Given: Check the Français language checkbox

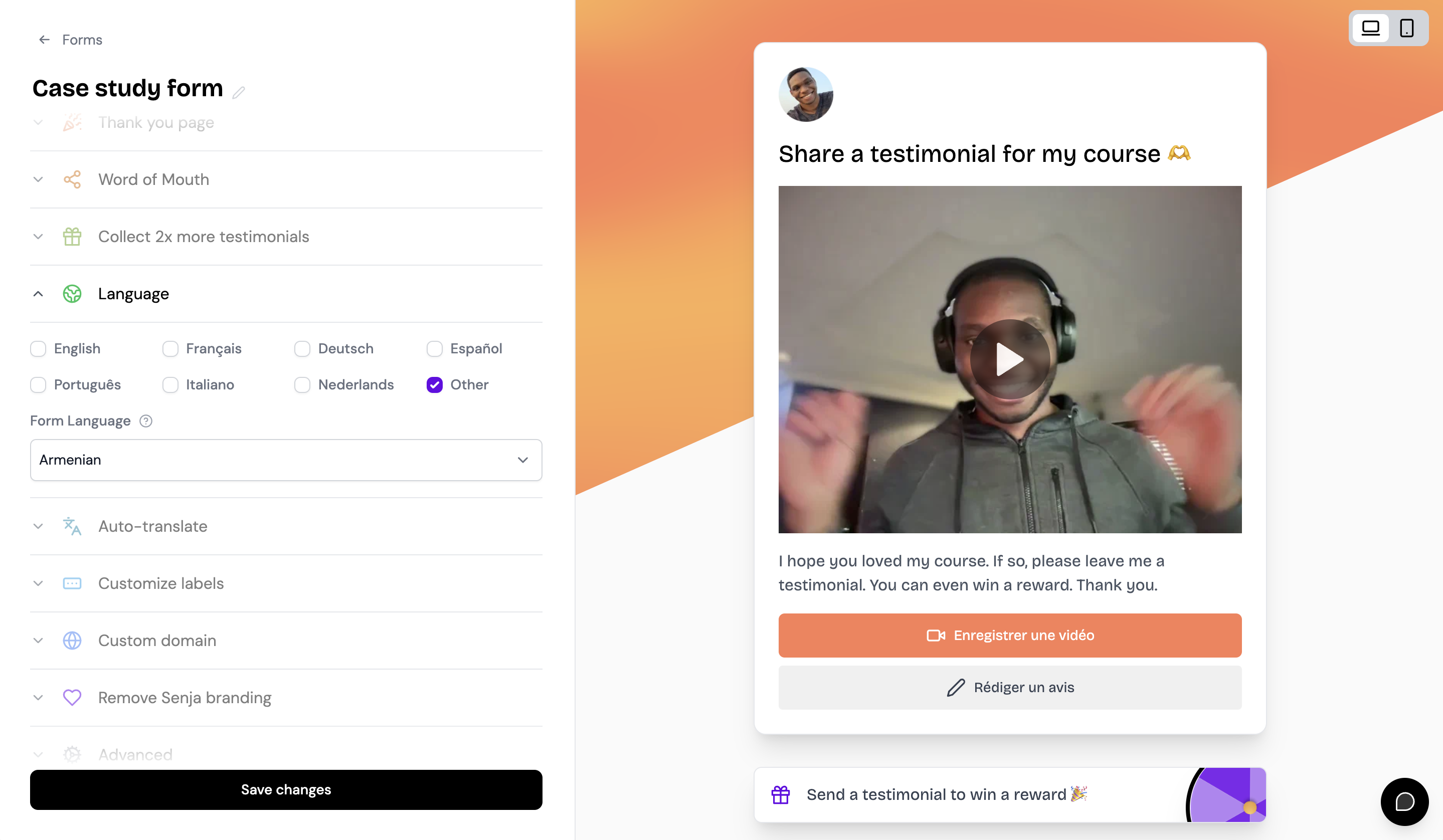Looking at the screenshot, I should (x=170, y=348).
